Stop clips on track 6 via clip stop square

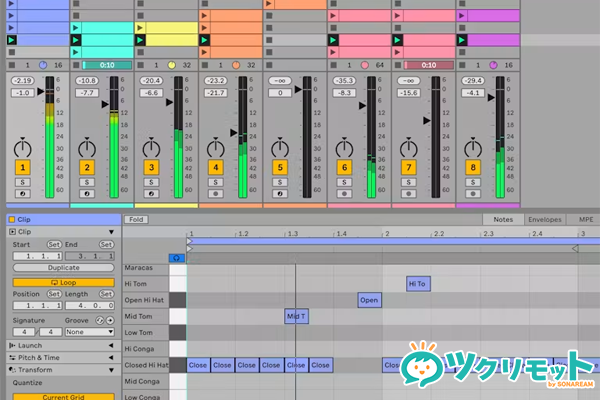[333, 65]
